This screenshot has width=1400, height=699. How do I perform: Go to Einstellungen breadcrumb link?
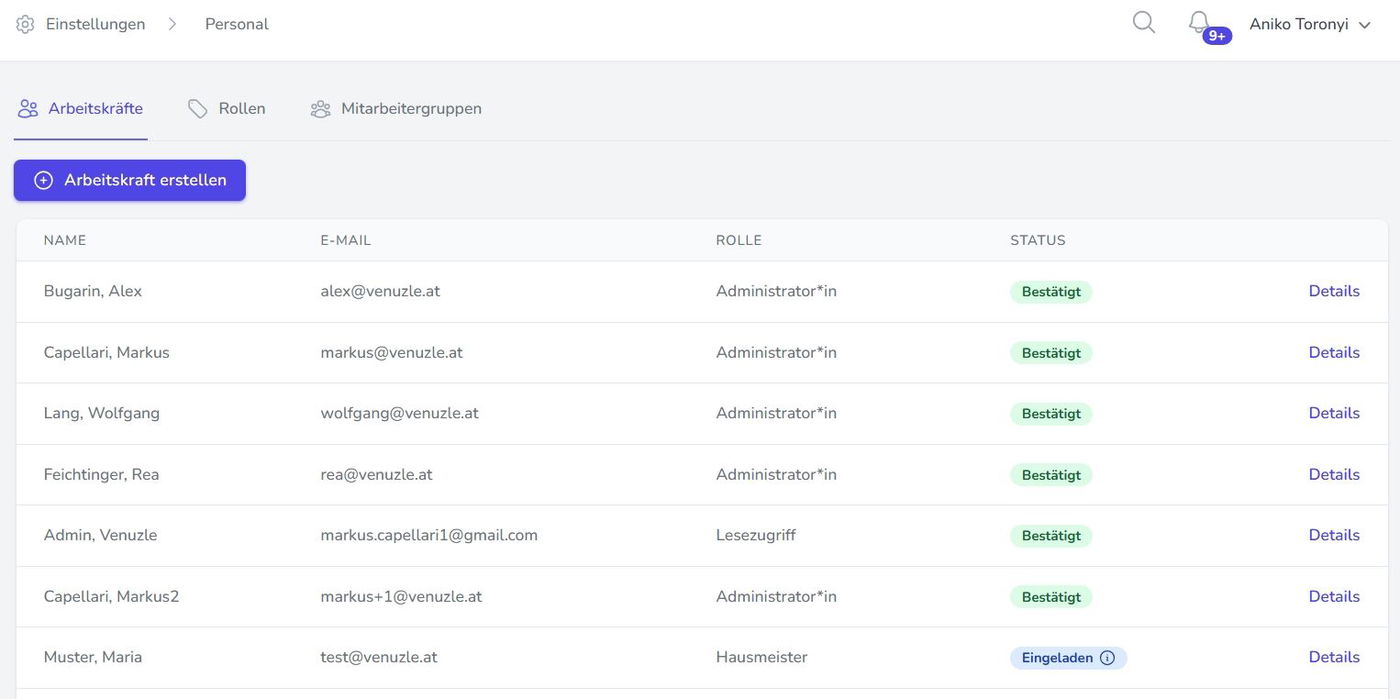coord(95,24)
